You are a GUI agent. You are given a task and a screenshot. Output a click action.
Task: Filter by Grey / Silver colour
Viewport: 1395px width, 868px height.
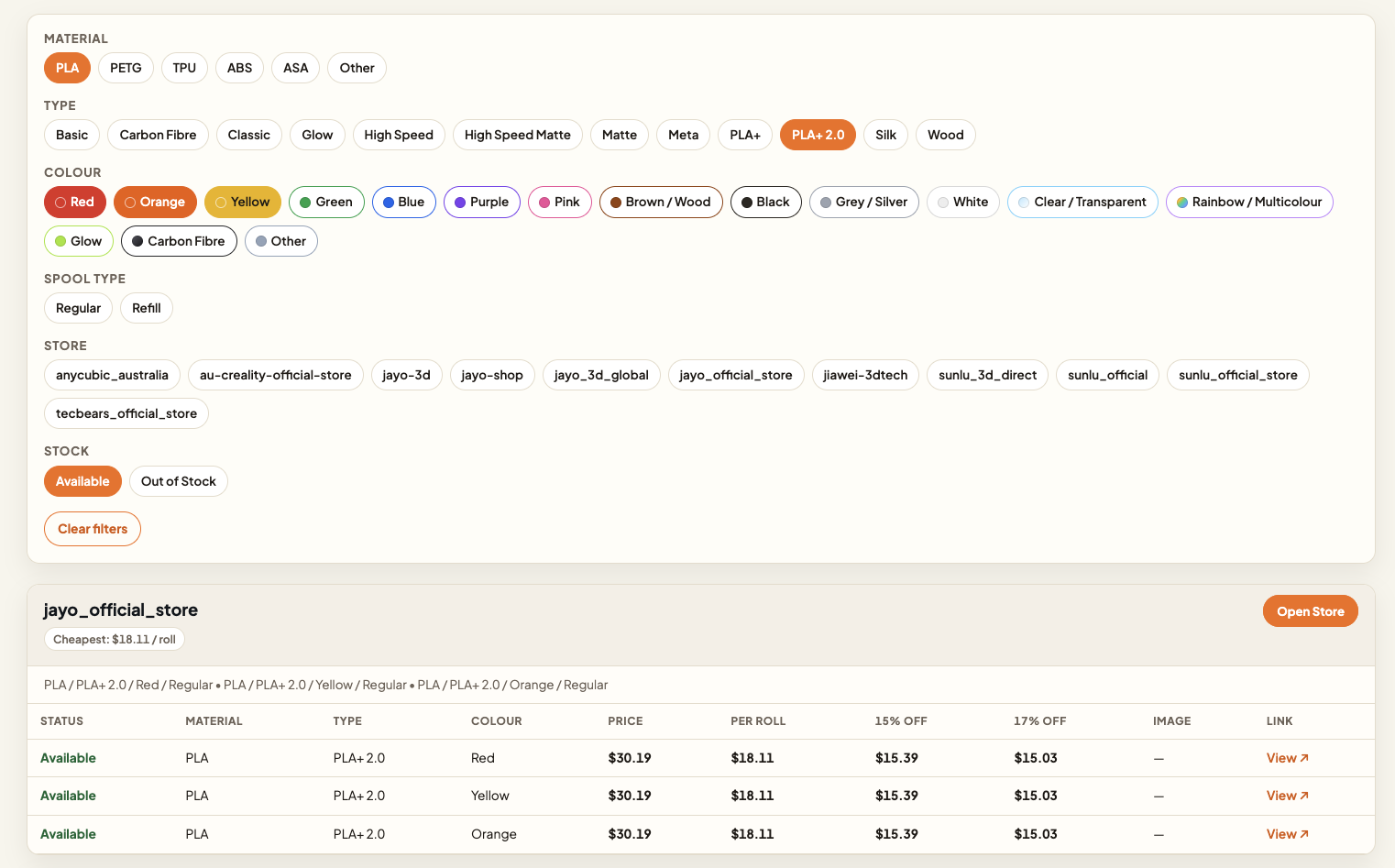864,202
